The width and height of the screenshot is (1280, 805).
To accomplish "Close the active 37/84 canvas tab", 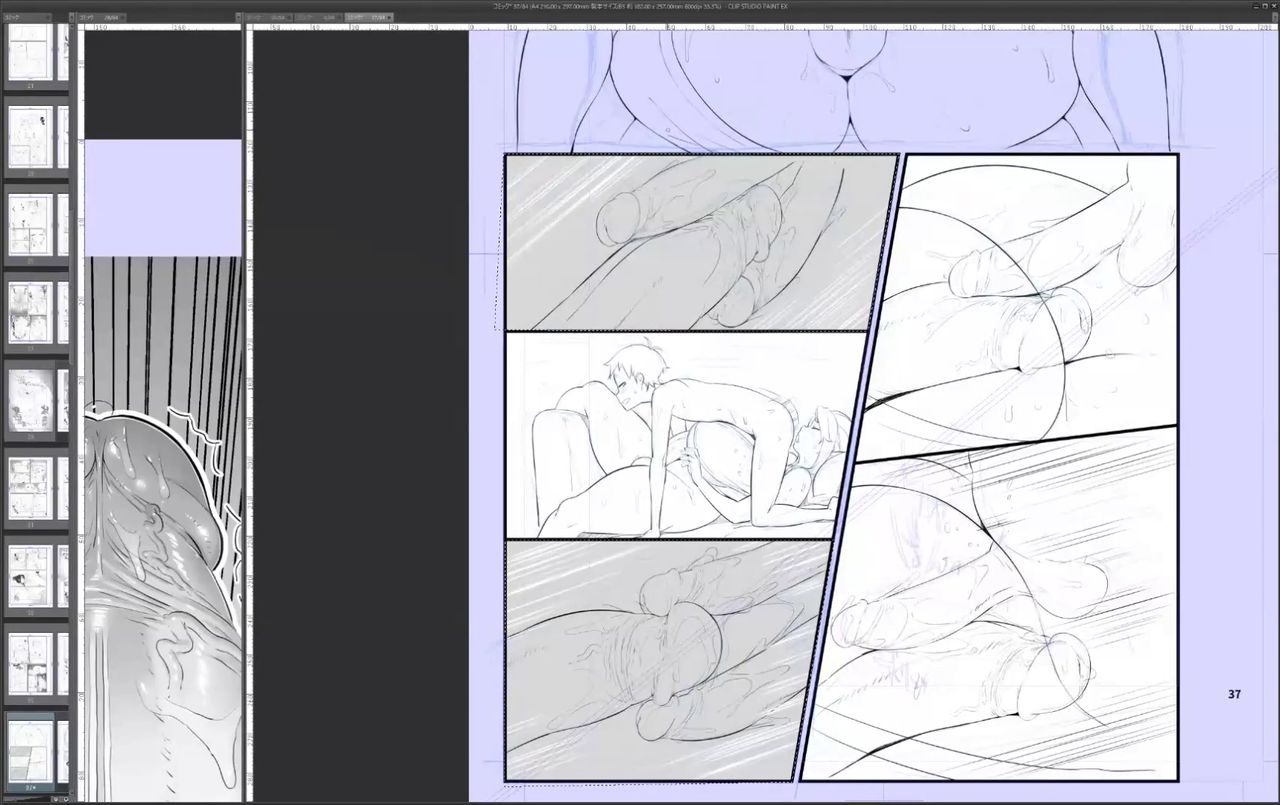I will 389,17.
